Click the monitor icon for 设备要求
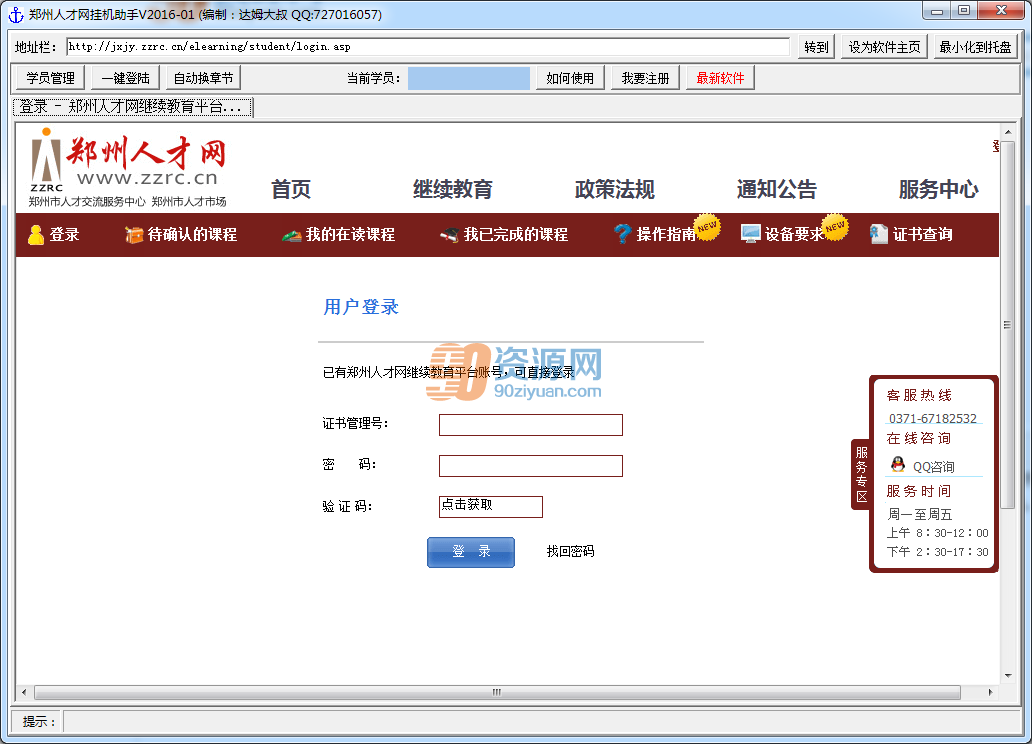The height and width of the screenshot is (744, 1032). (x=750, y=234)
